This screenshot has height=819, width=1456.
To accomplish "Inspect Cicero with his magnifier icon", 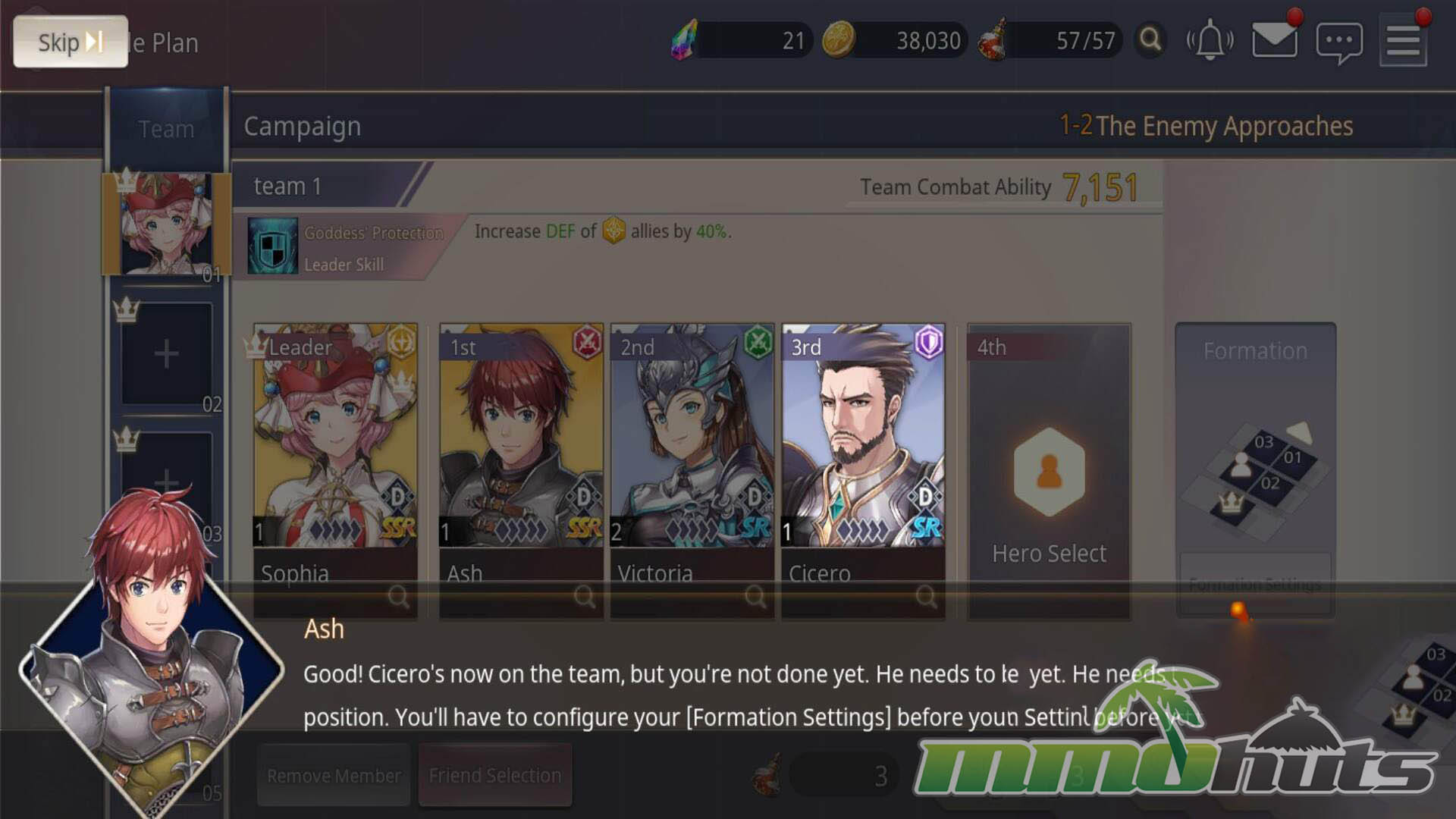I will (926, 598).
